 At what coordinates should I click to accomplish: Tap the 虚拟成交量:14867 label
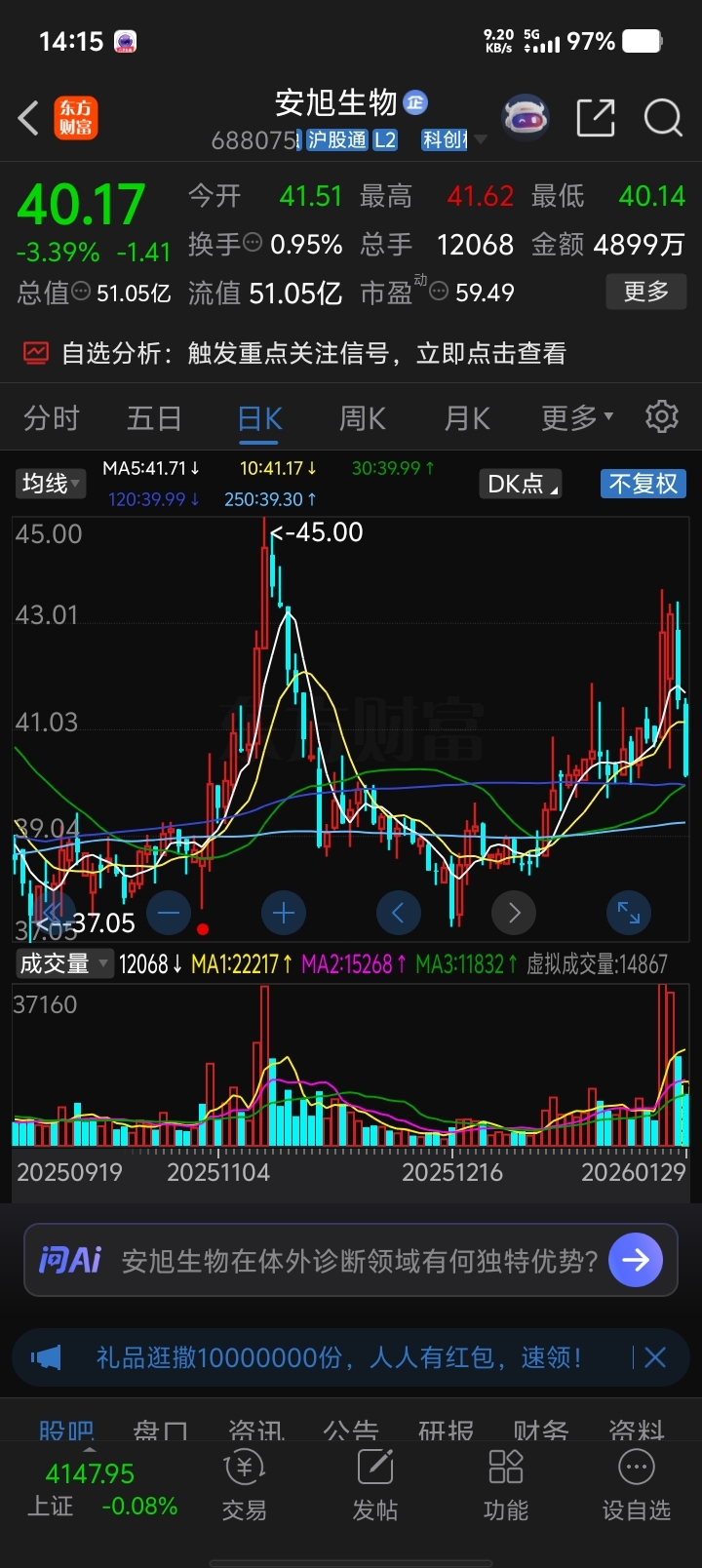(x=597, y=964)
